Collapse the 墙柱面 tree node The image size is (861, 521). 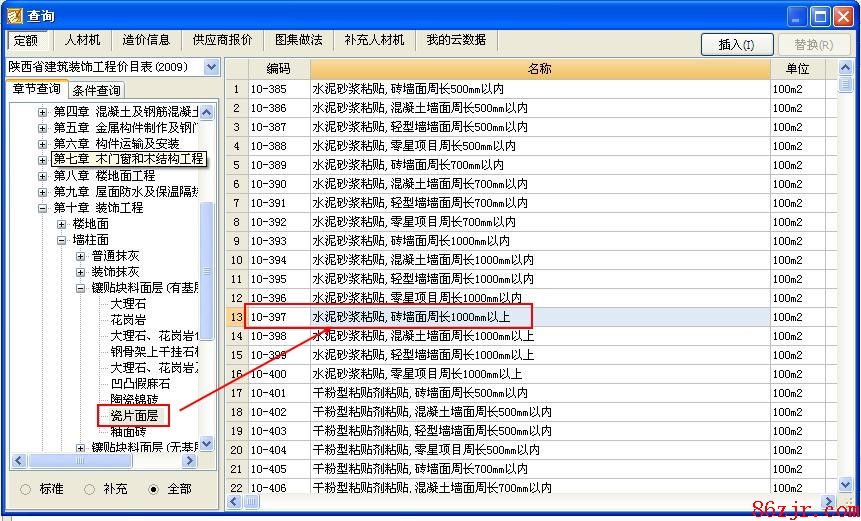62,240
